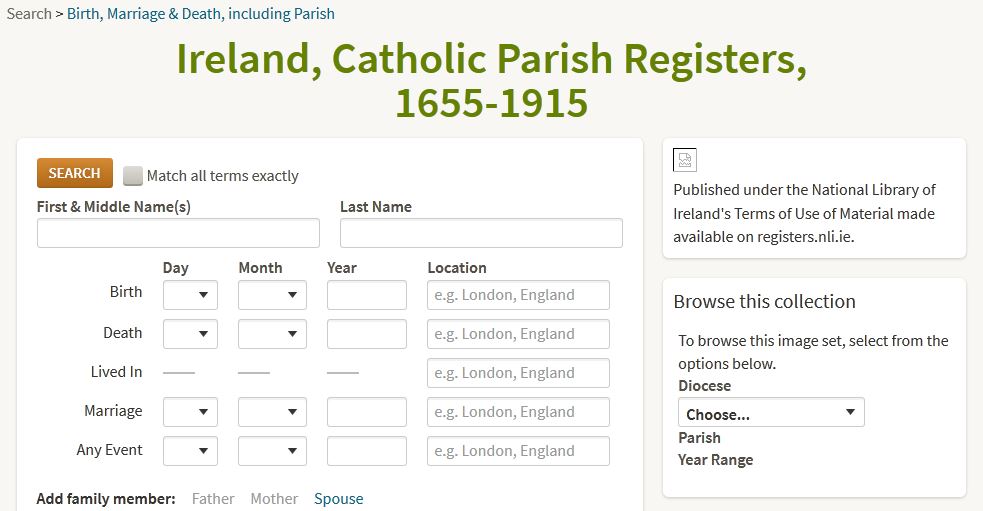This screenshot has width=983, height=511.
Task: Open the Birth Day dropdown
Action: point(190,295)
